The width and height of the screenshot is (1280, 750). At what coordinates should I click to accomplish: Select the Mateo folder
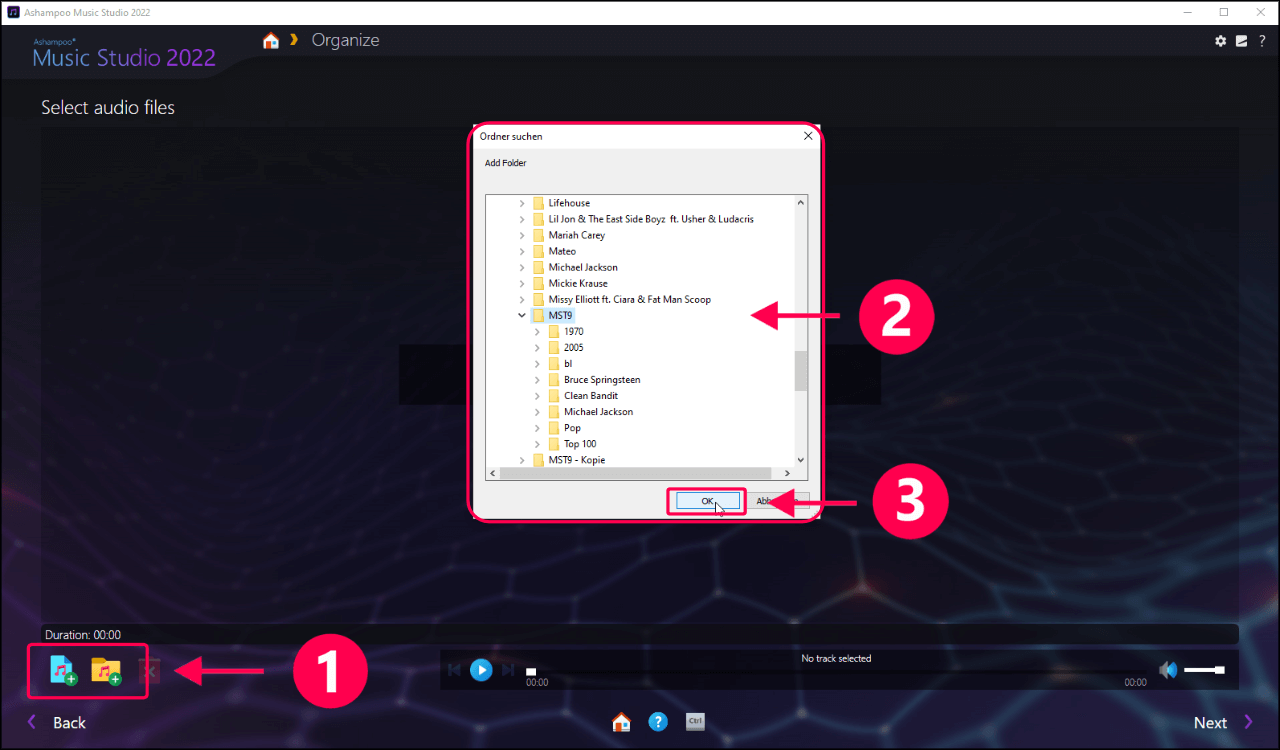pyautogui.click(x=562, y=251)
